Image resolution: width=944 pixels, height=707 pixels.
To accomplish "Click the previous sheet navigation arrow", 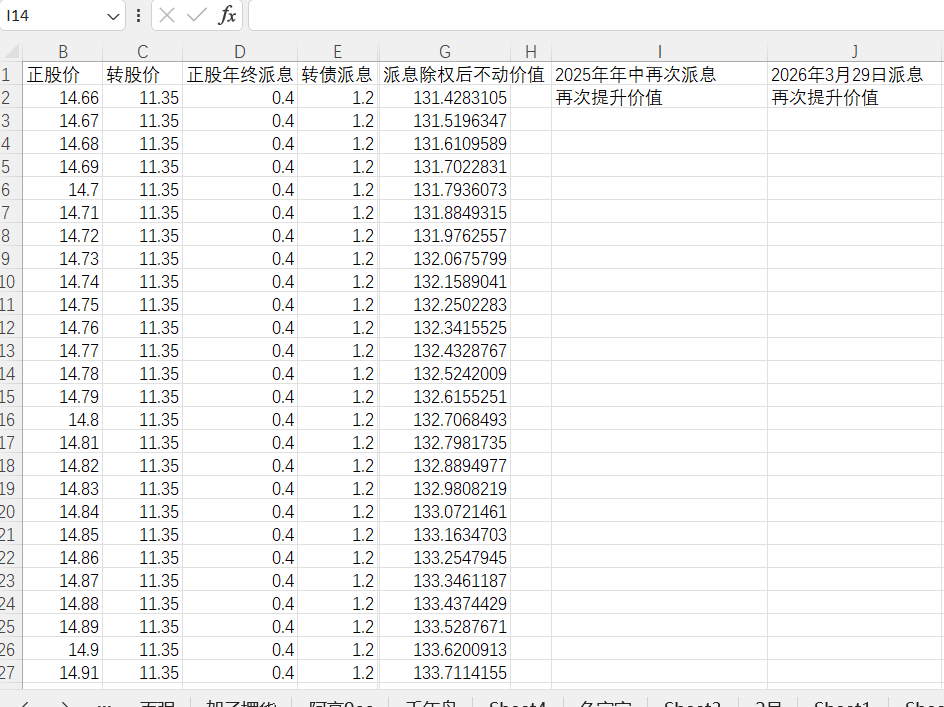I will click(x=25, y=704).
